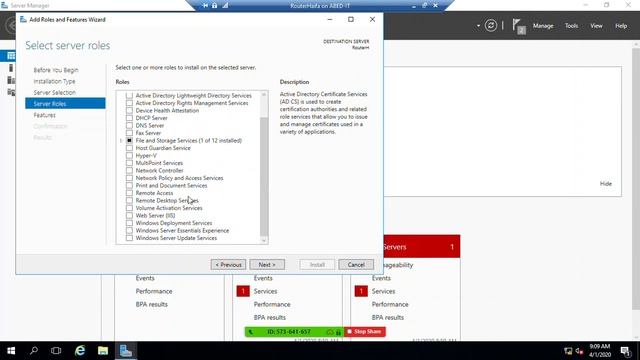Screen dimensions: 640x360
Task: Click the All Servers red tile header
Action: click(422, 247)
